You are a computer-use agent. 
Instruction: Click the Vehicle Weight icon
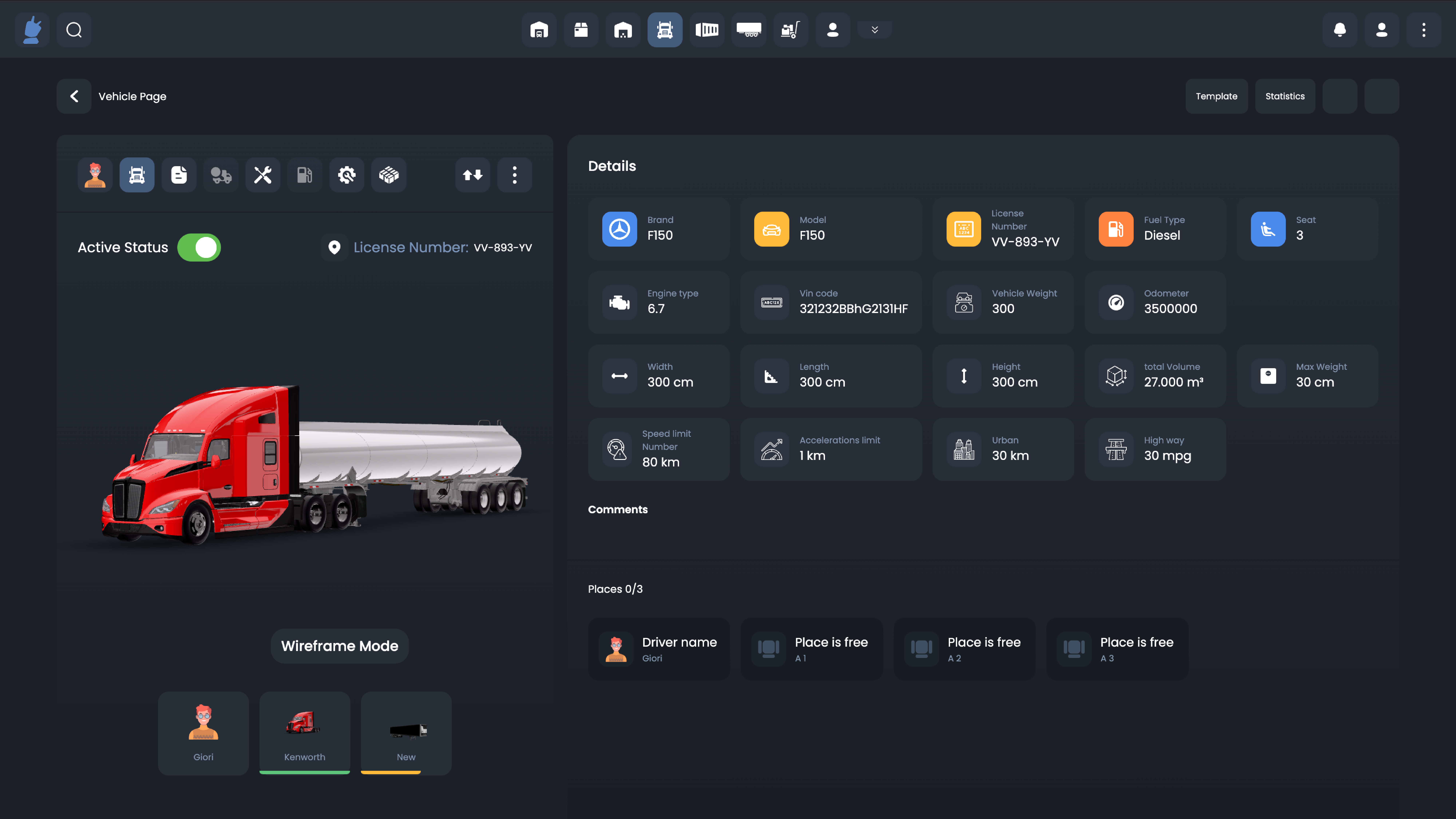click(964, 302)
